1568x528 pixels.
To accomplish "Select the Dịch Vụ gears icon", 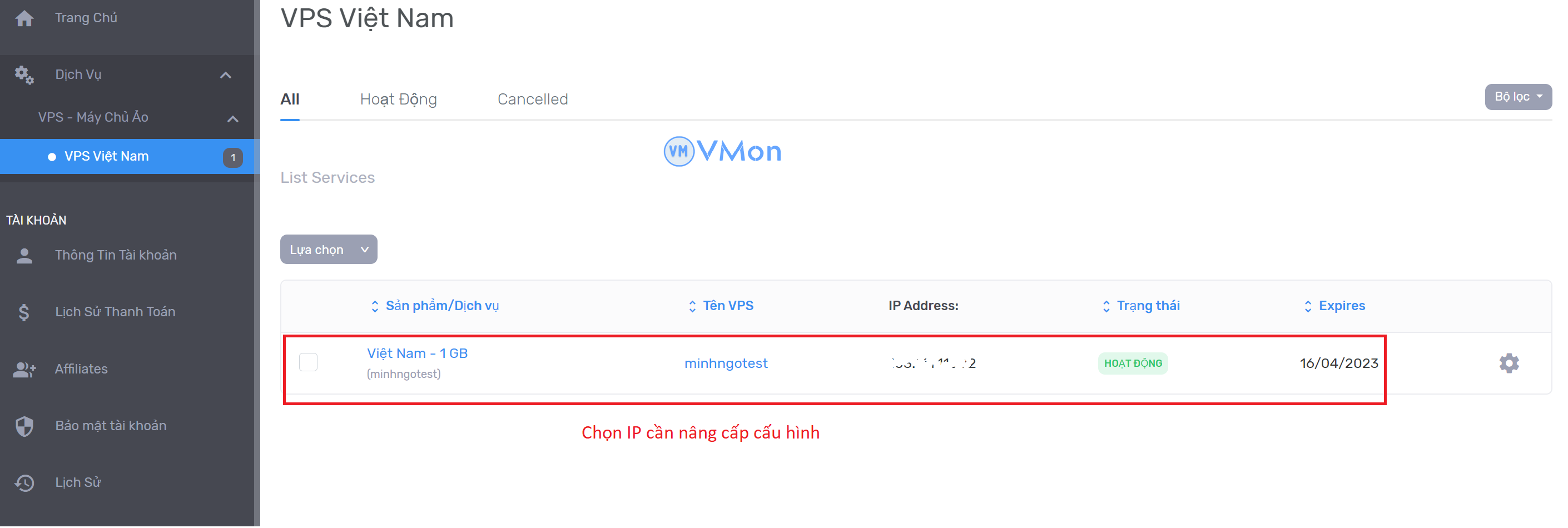I will tap(24, 74).
